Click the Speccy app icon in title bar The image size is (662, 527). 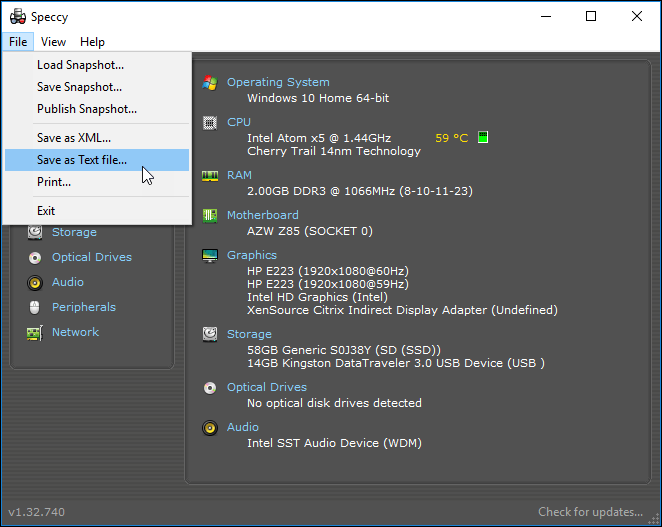click(18, 16)
